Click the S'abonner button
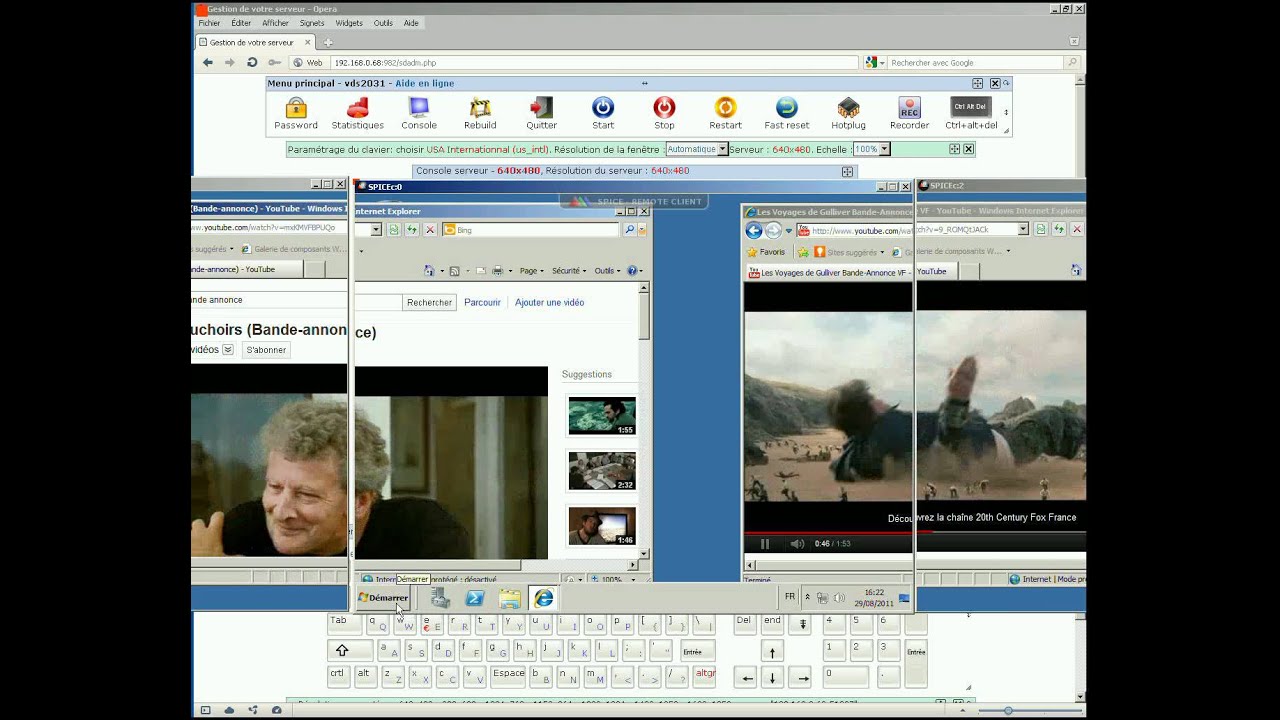The height and width of the screenshot is (720, 1280). [x=266, y=350]
